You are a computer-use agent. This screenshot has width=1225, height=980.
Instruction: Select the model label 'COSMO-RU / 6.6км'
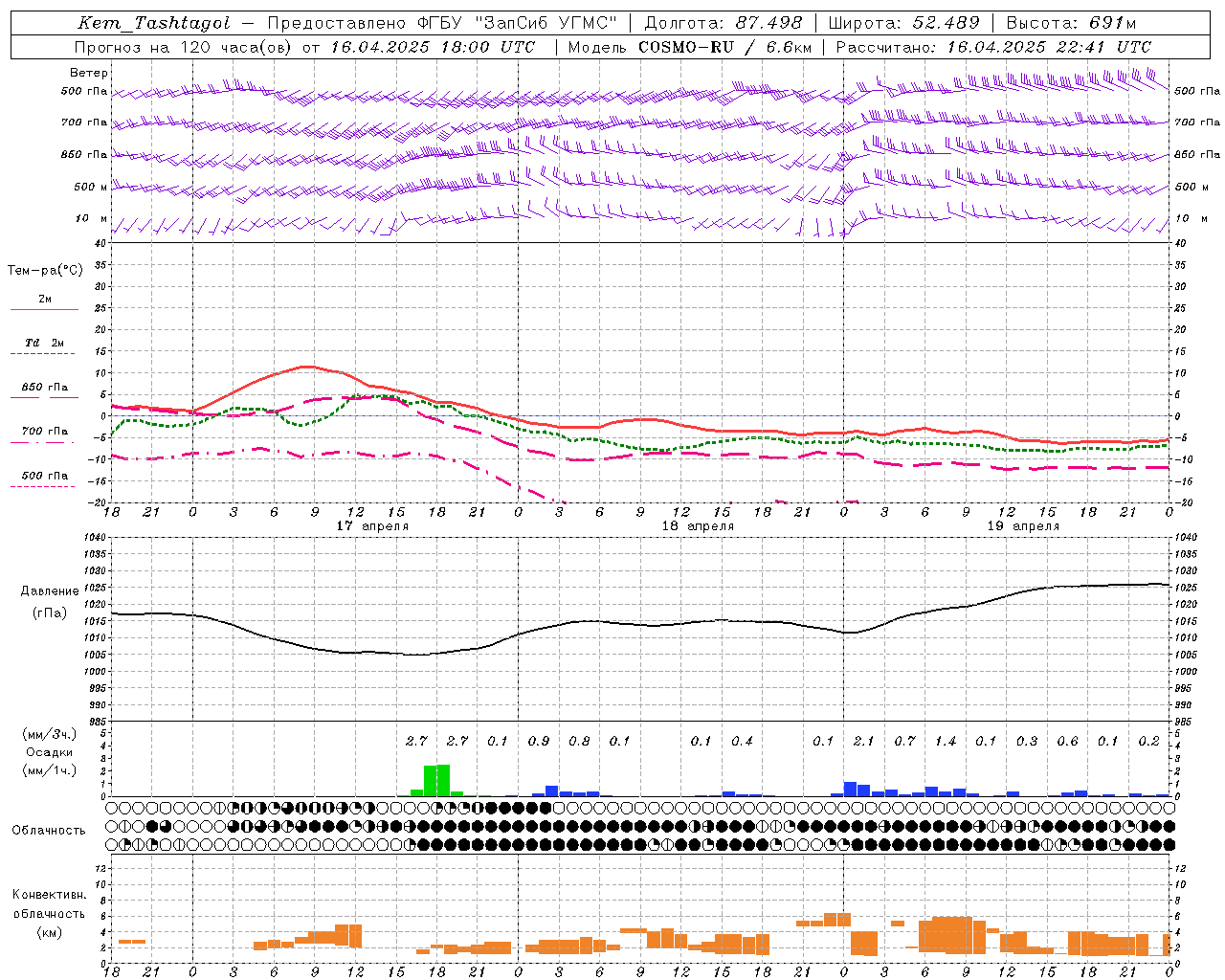725,47
